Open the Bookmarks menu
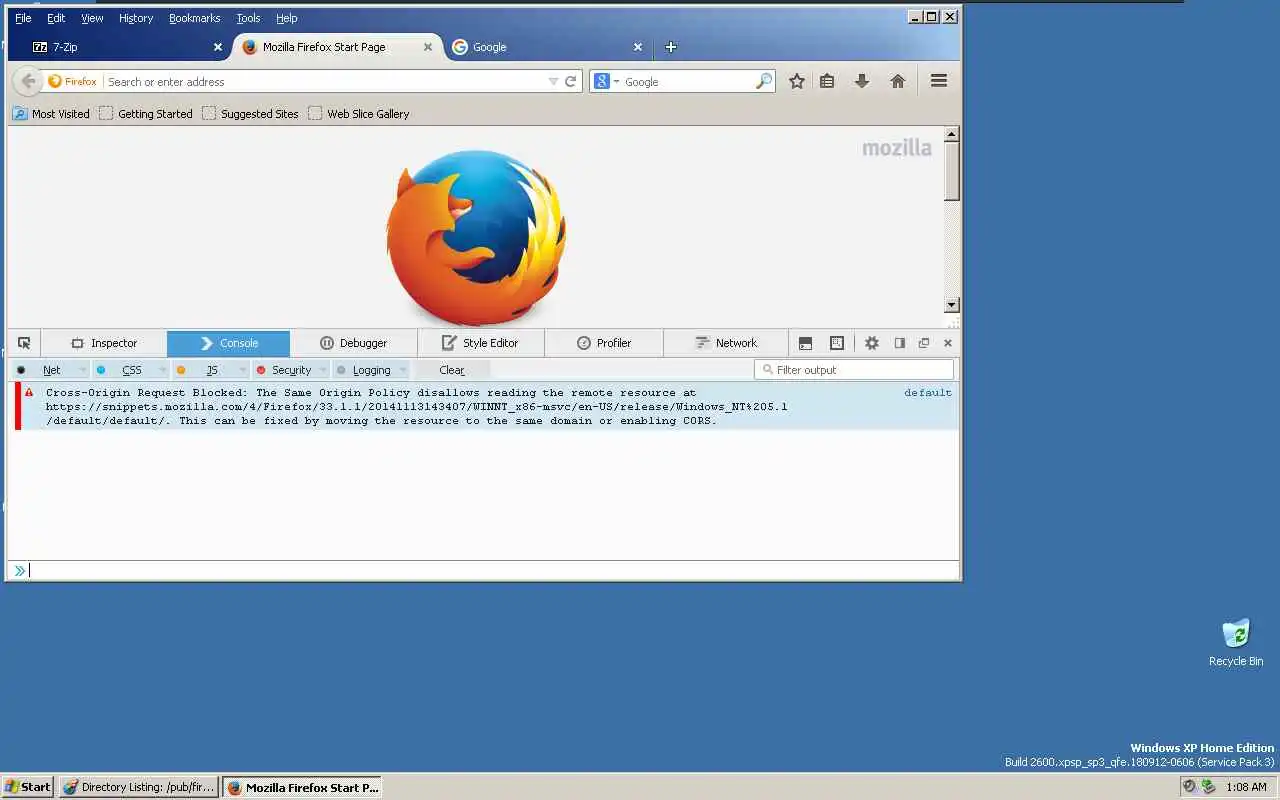This screenshot has height=800, width=1280. coord(194,18)
